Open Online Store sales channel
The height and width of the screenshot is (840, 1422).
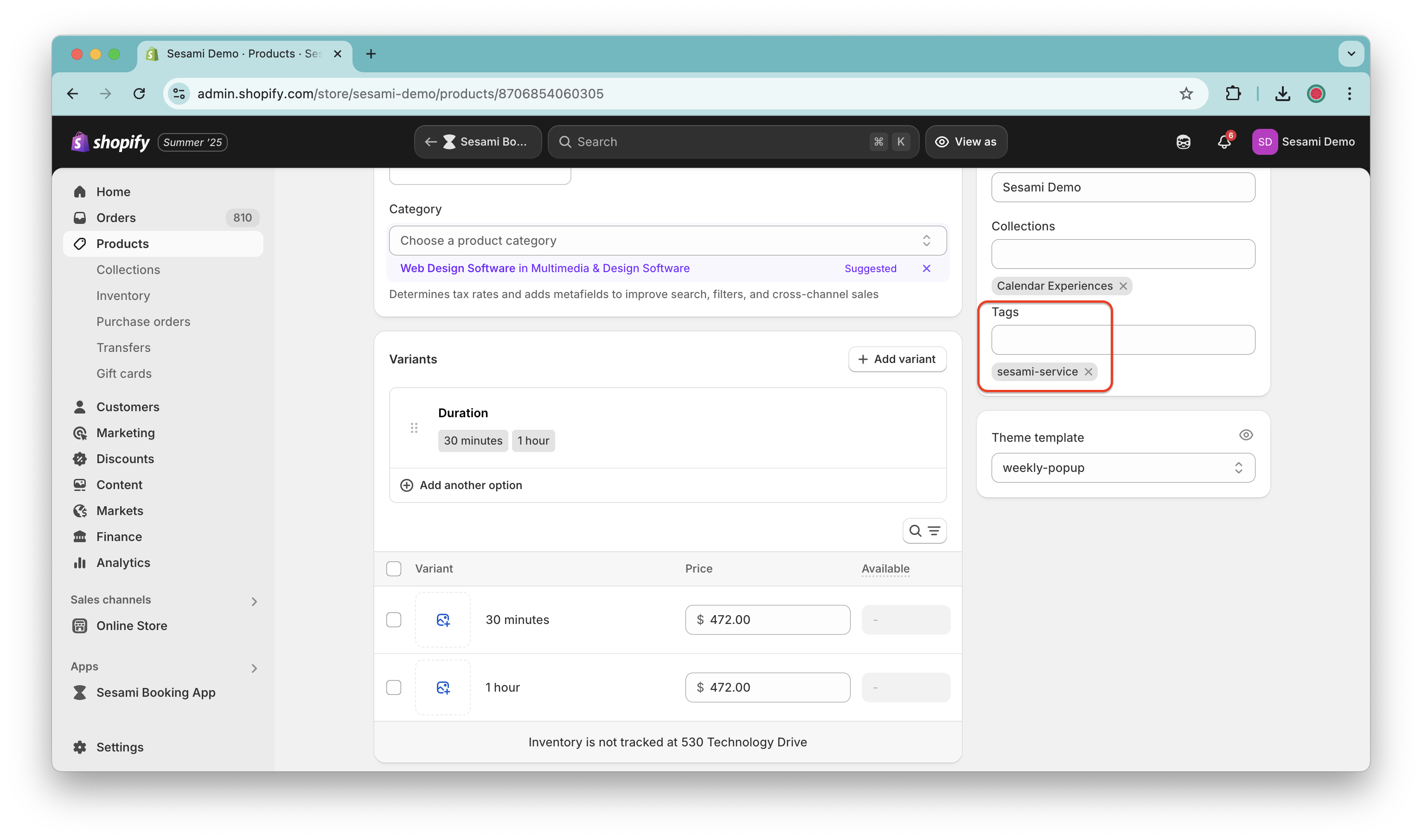[163, 626]
